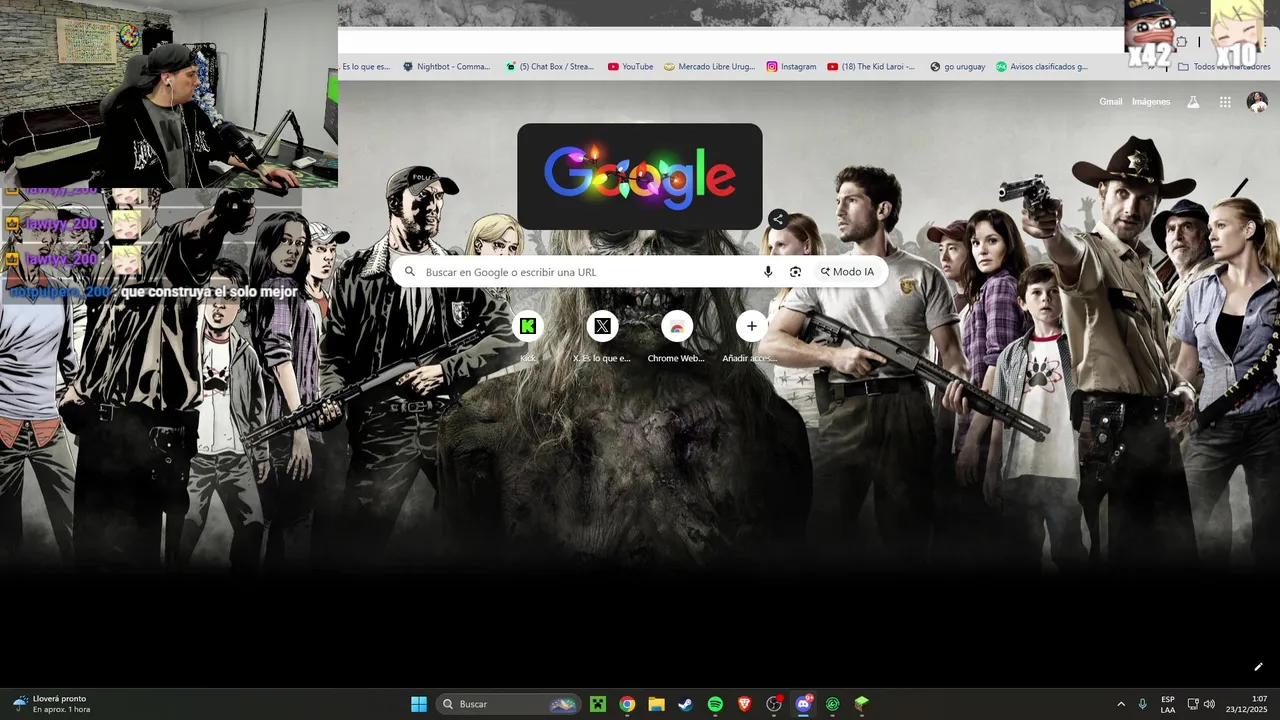The image size is (1280, 720).
Task: Click the Gmail link
Action: 1110,102
